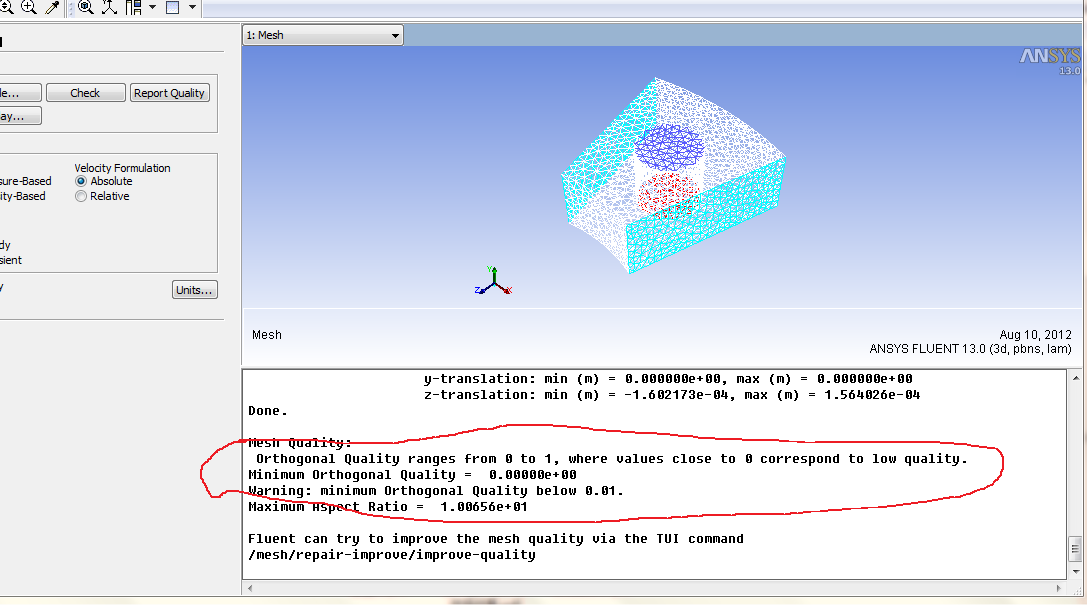Open the Units... dialog
The image size is (1087, 605).
pos(194,290)
